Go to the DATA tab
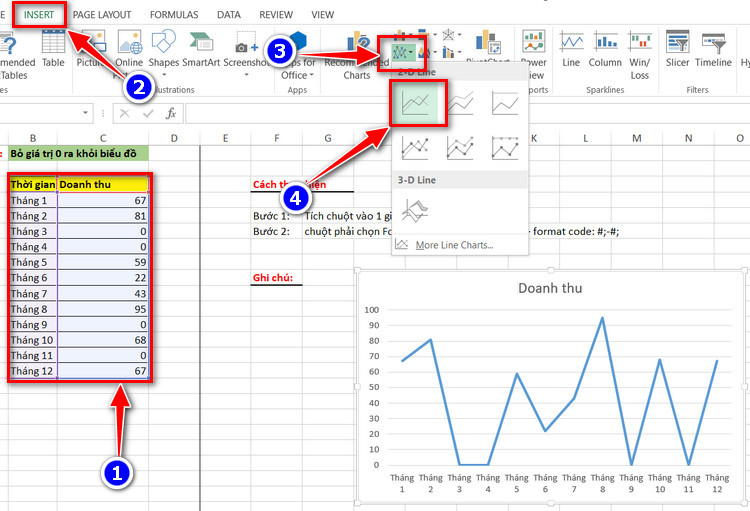The height and width of the screenshot is (511, 750). tap(229, 15)
